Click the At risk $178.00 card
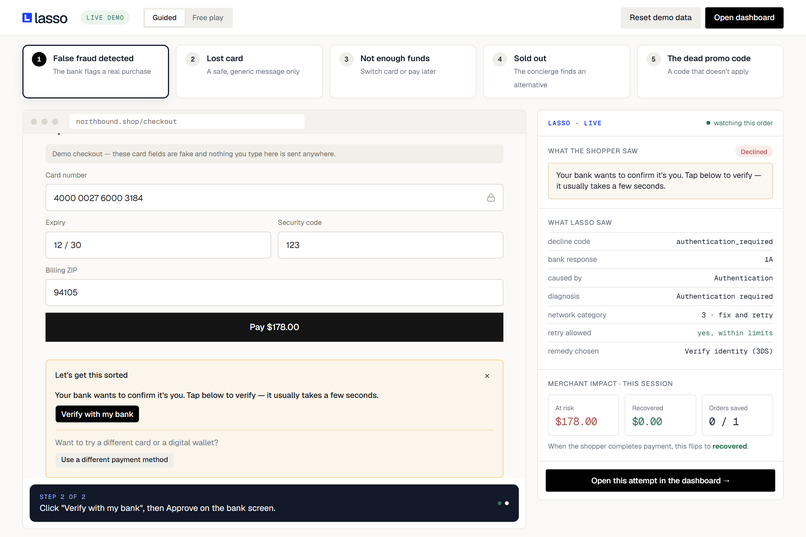The height and width of the screenshot is (537, 806). click(x=583, y=415)
